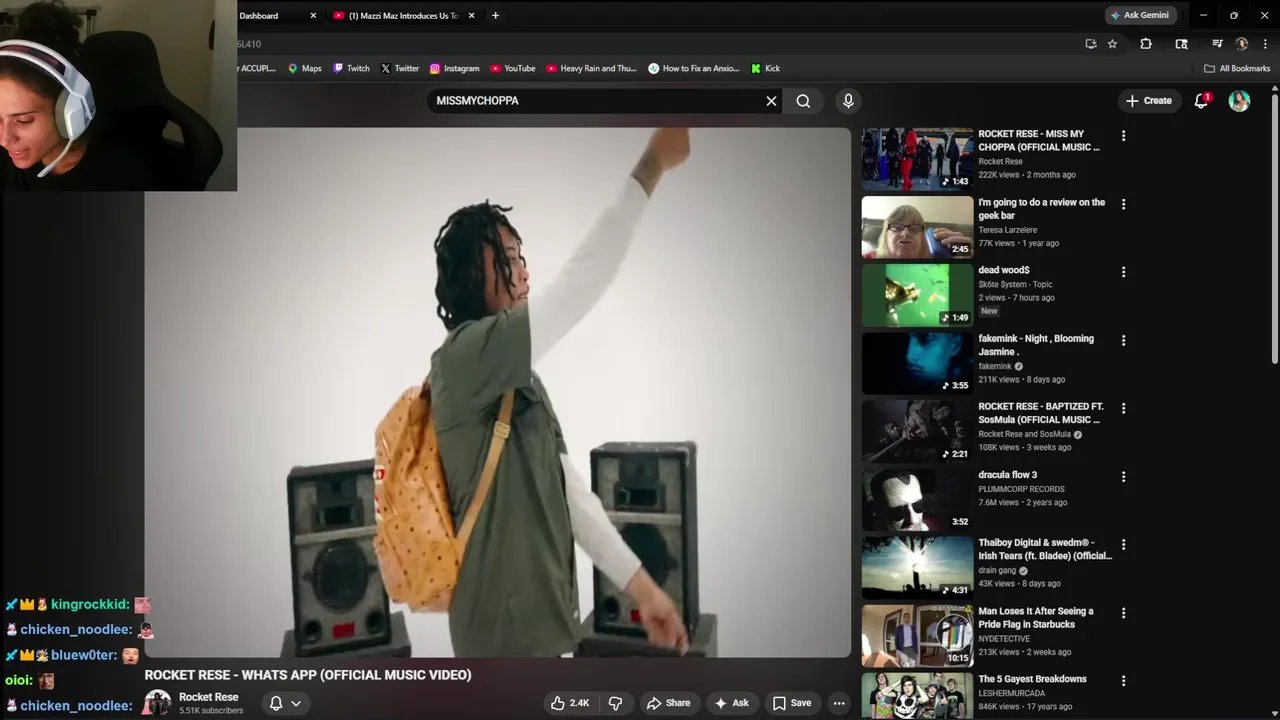Open the geek bar review thumbnail
Image resolution: width=1280 pixels, height=720 pixels.
917,226
